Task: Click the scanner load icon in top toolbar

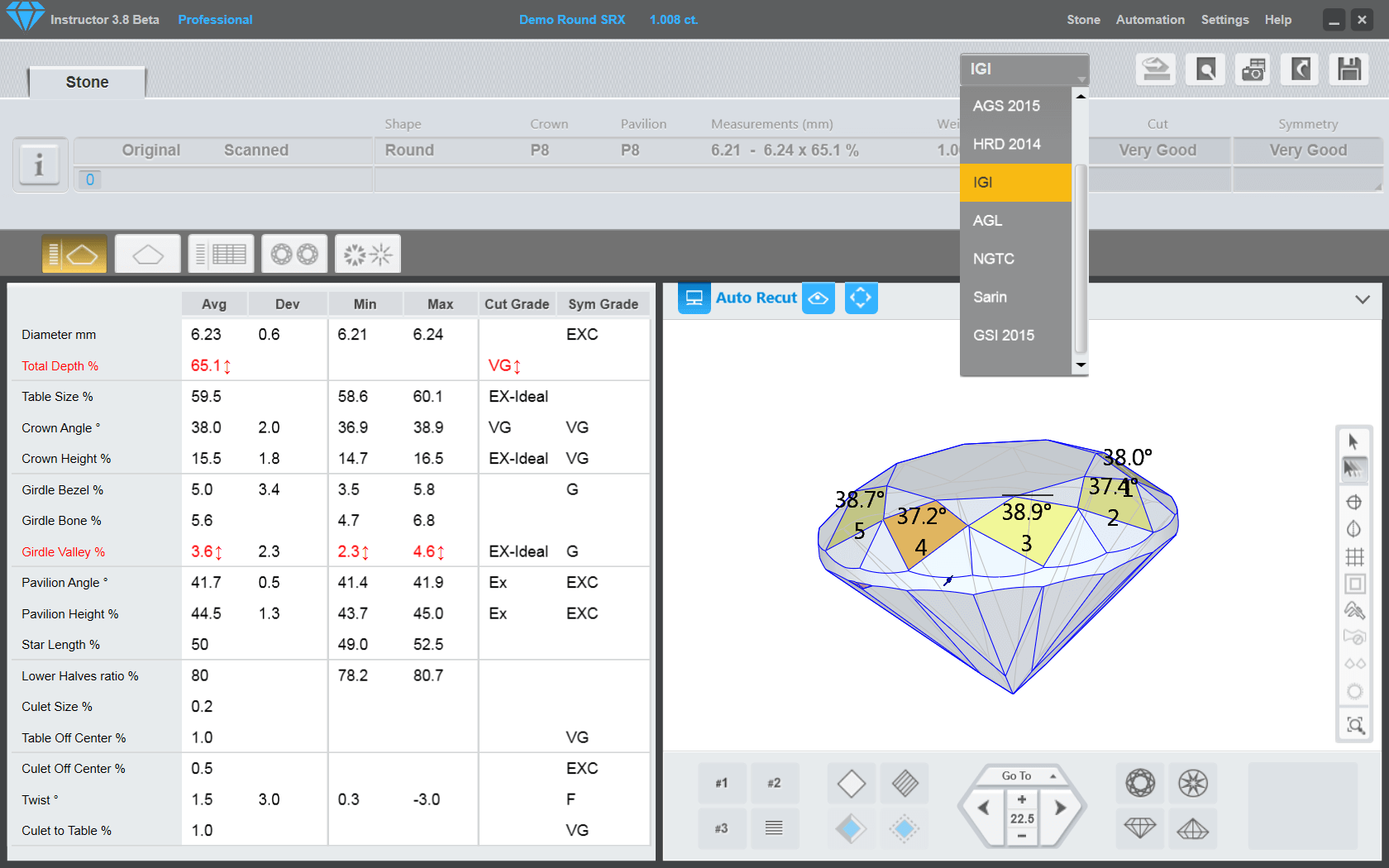Action: 1156,69
